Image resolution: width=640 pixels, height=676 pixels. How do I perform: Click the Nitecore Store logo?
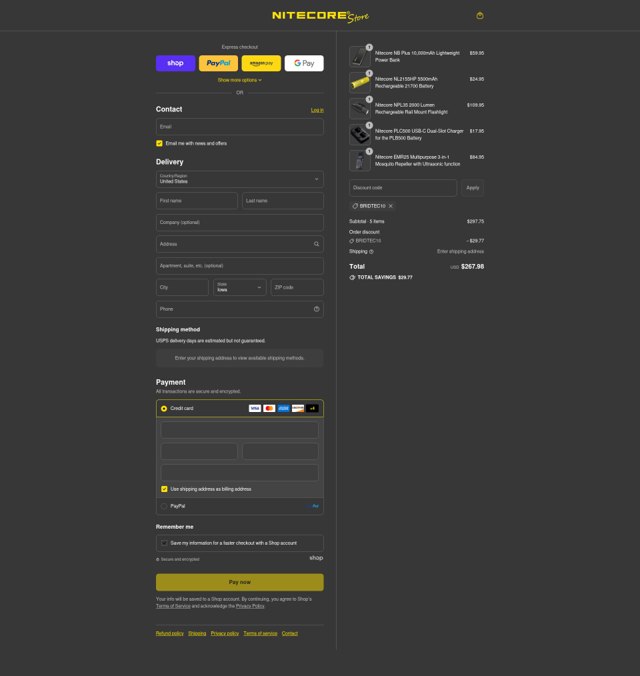320,16
